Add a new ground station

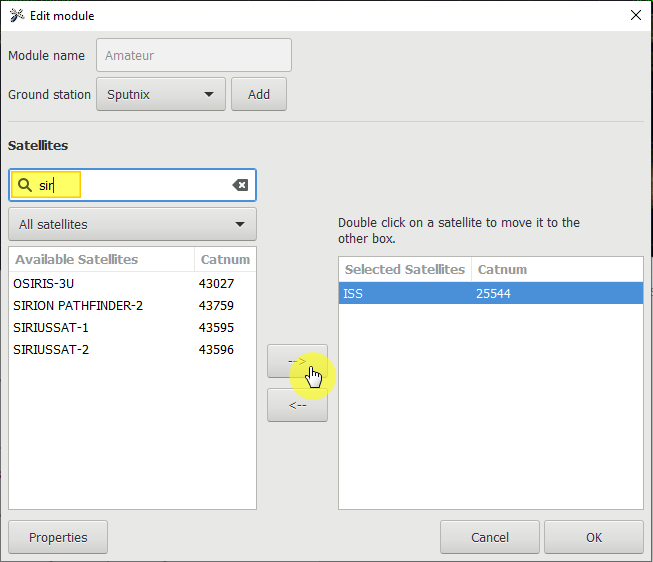pos(259,94)
